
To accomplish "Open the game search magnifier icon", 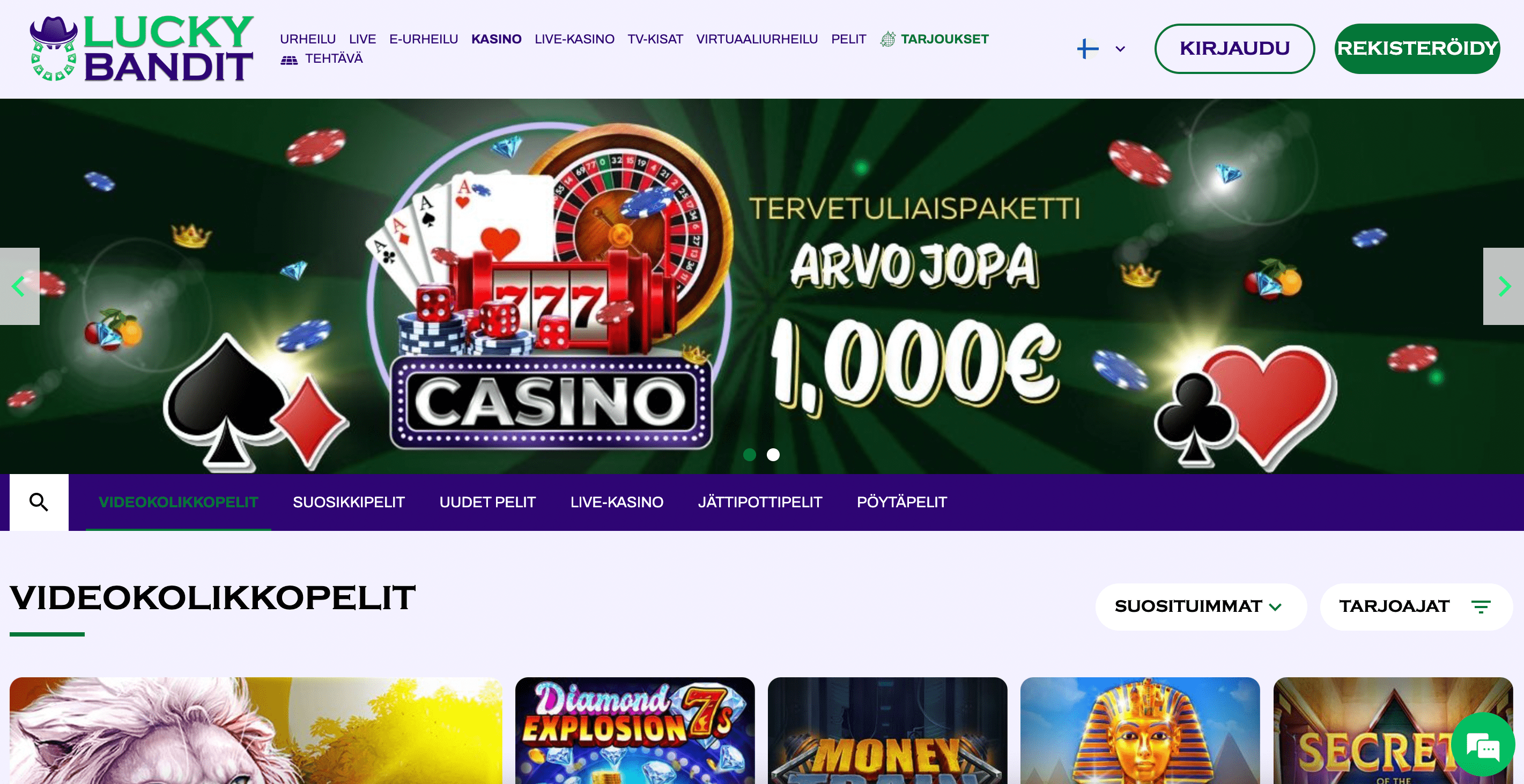I will point(39,502).
